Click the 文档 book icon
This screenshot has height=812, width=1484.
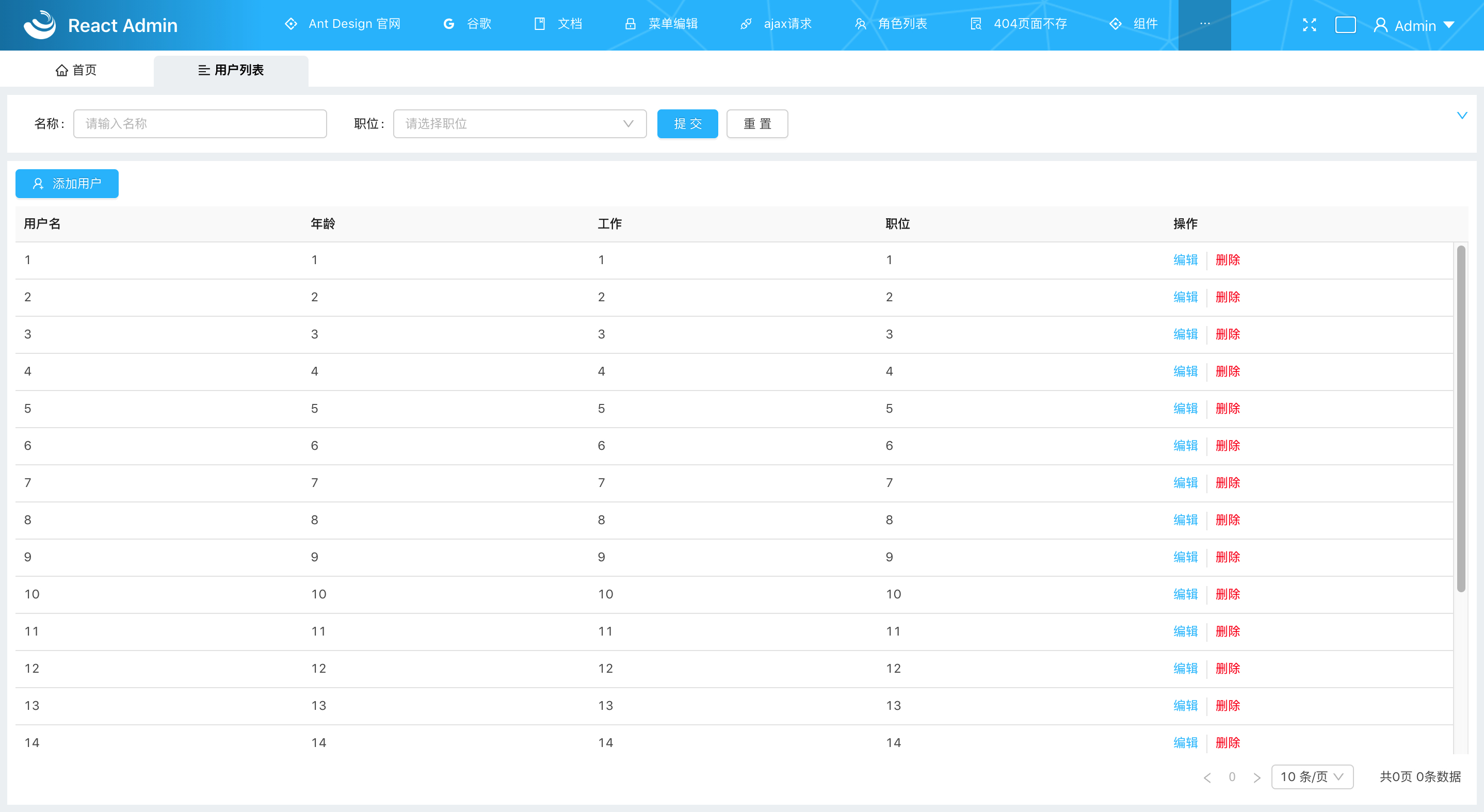click(539, 24)
